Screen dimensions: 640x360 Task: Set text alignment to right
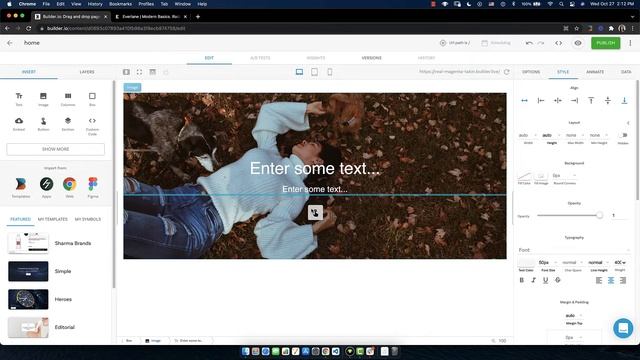point(623,280)
